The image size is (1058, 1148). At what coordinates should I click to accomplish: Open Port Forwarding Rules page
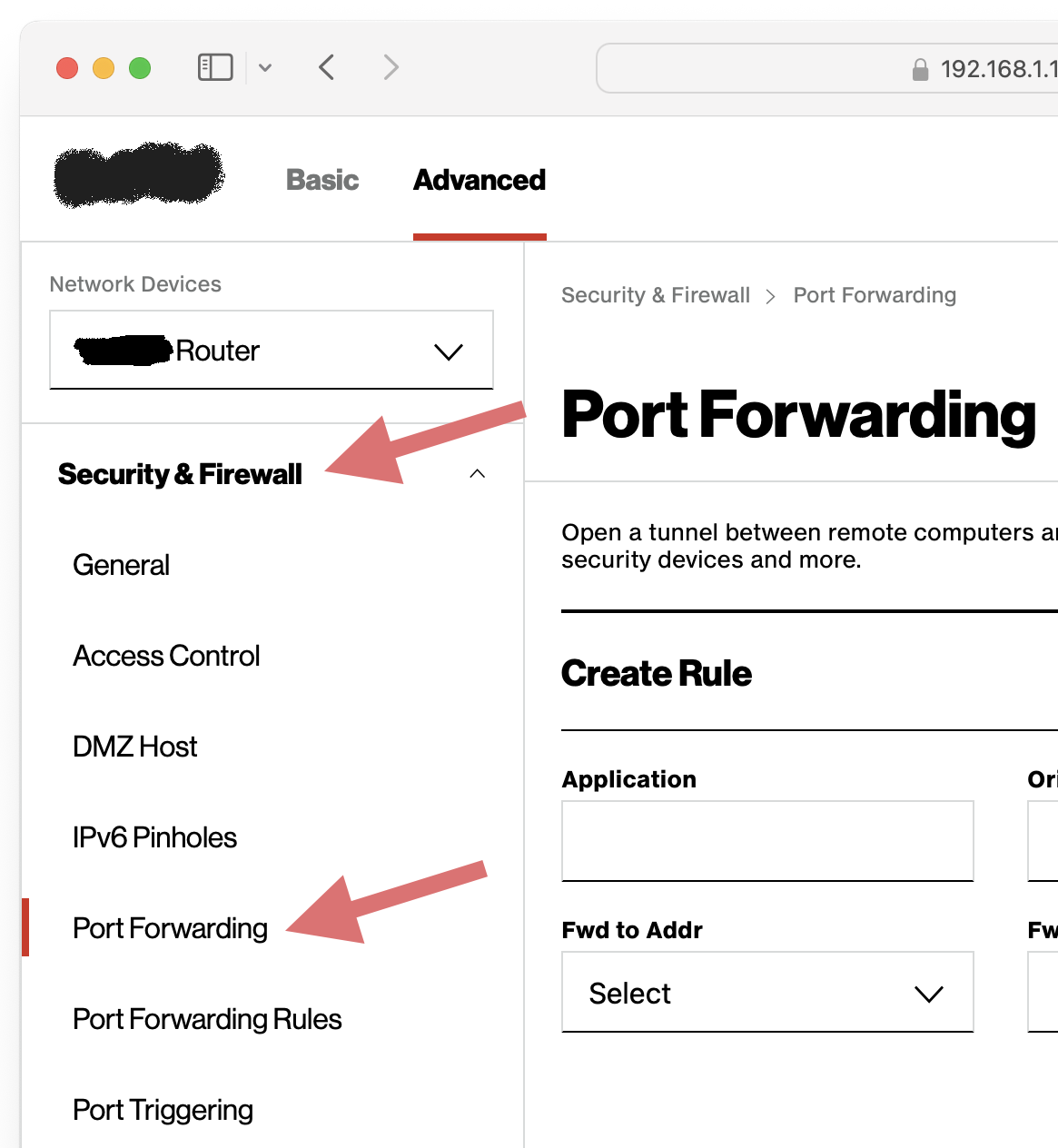208,1019
